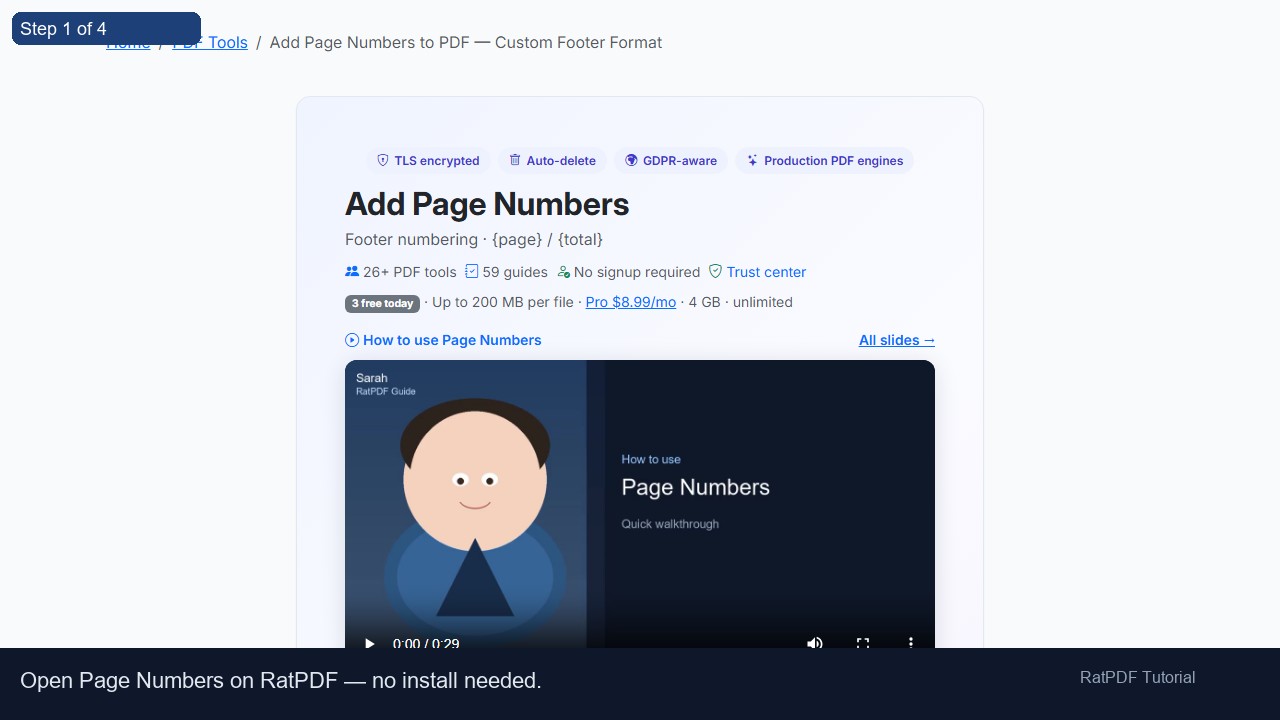The image size is (1280, 720).
Task: Click the checklist icon beside 59 guides
Action: (471, 271)
